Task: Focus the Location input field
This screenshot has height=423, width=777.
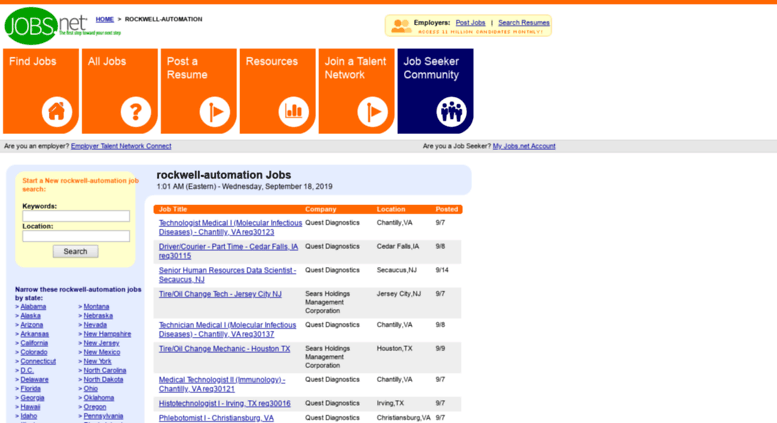Action: [x=76, y=236]
